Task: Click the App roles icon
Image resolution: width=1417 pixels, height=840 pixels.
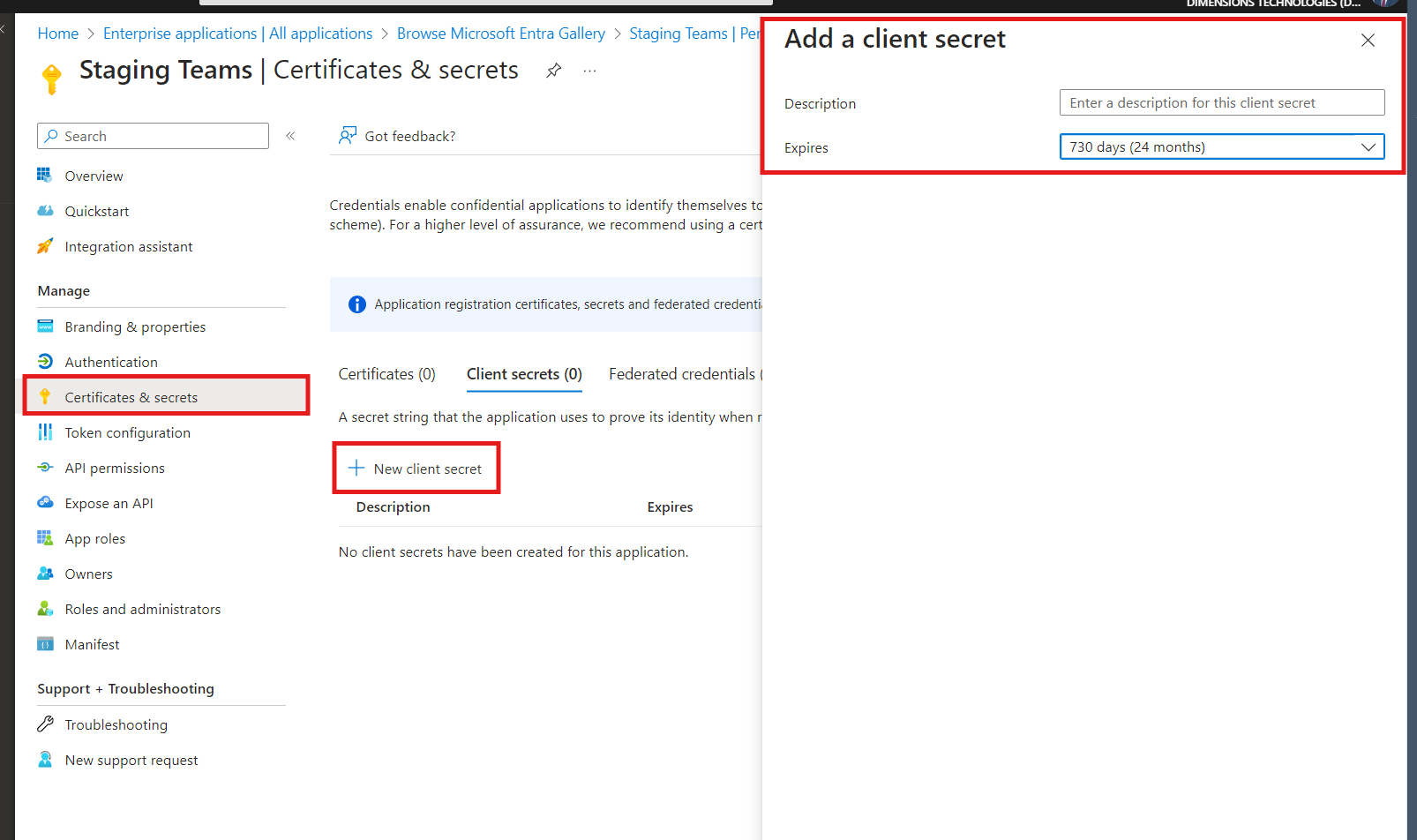Action: click(45, 538)
